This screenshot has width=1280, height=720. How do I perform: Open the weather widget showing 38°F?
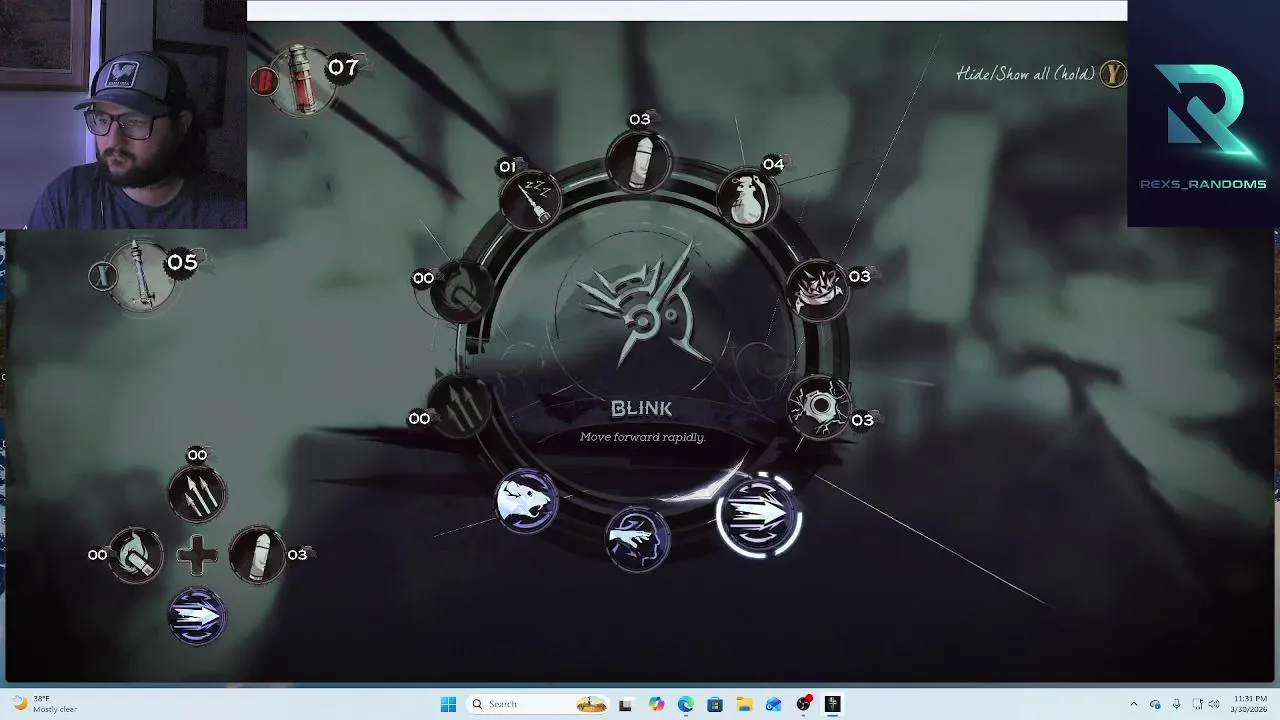[43, 704]
